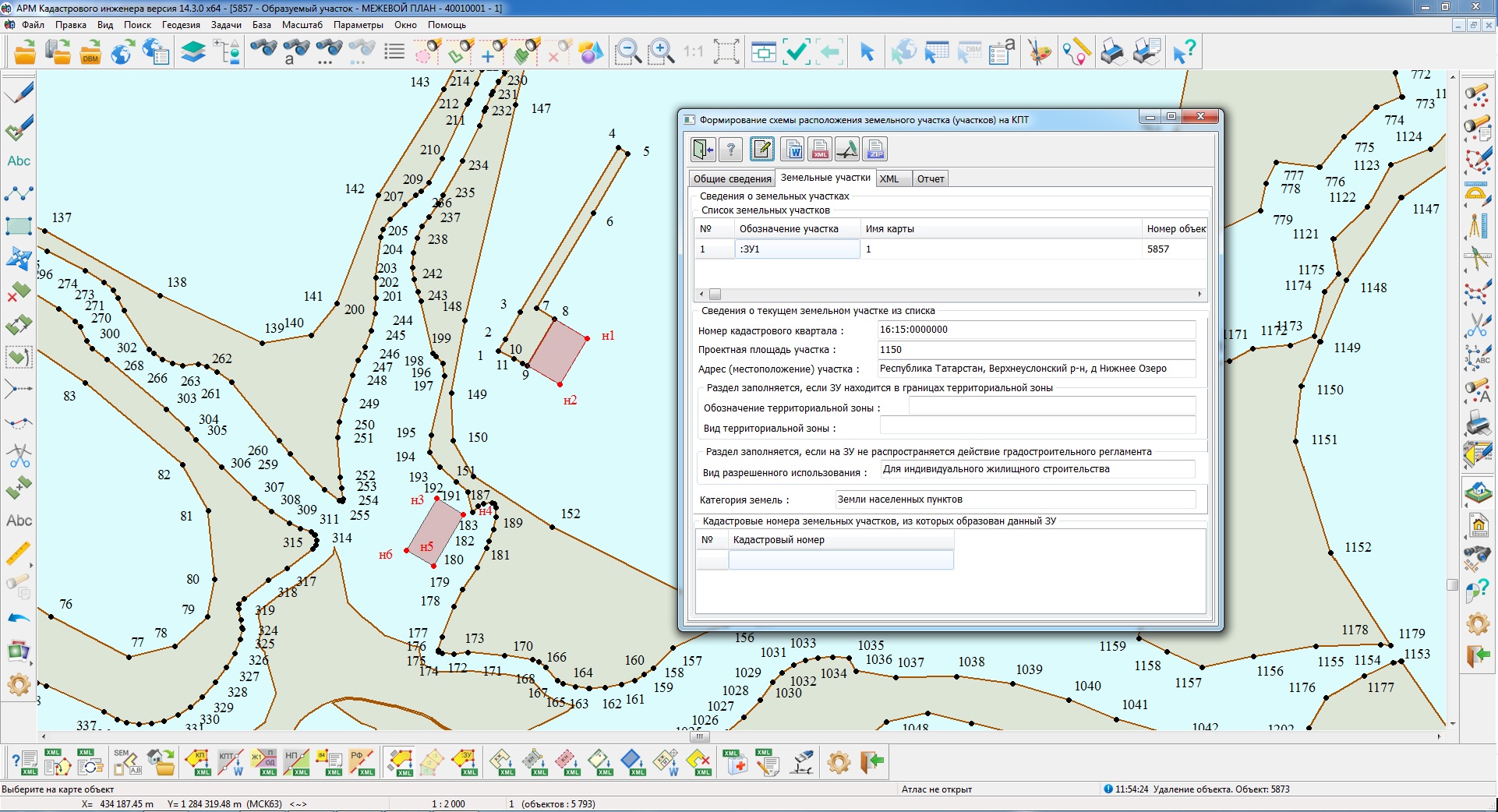Switch to the Общие сведения tab
Viewport: 1498px width, 812px height.
coord(732,179)
